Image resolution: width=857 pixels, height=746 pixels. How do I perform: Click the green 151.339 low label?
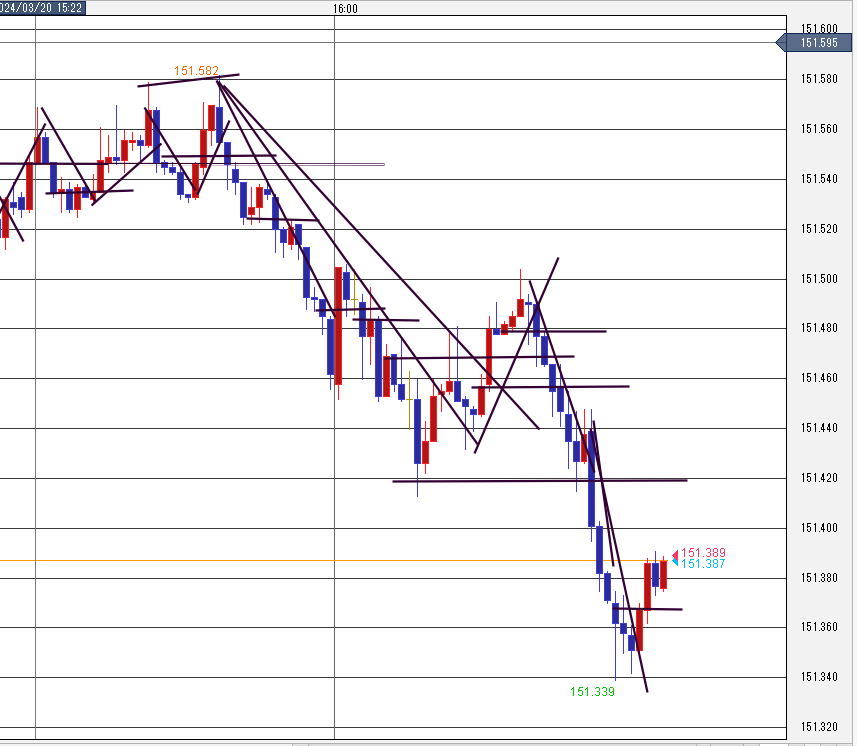pyautogui.click(x=592, y=692)
